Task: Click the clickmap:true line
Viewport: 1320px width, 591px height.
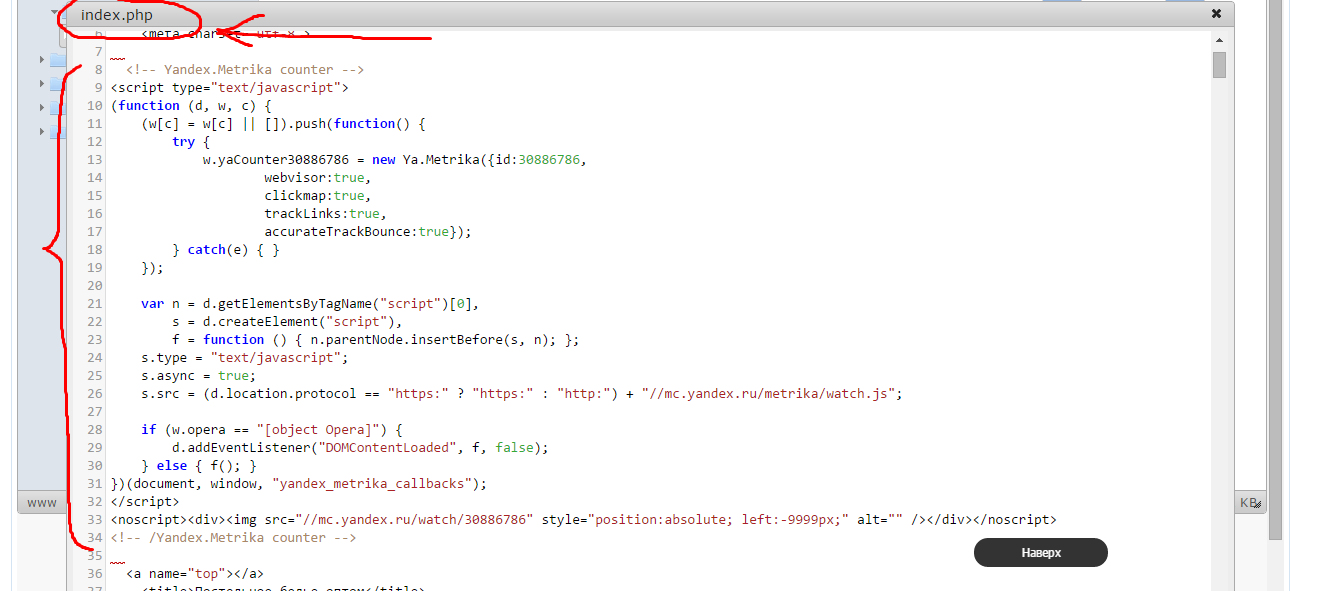Action: pyautogui.click(x=318, y=196)
